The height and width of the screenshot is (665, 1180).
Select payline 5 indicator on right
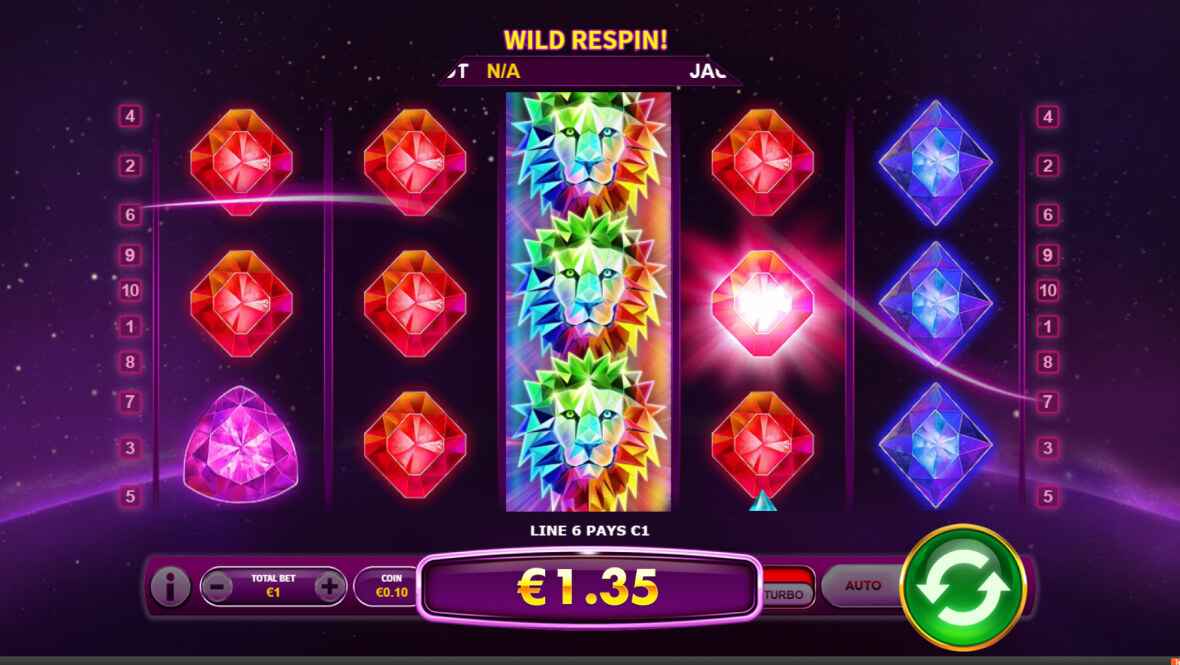click(1048, 496)
